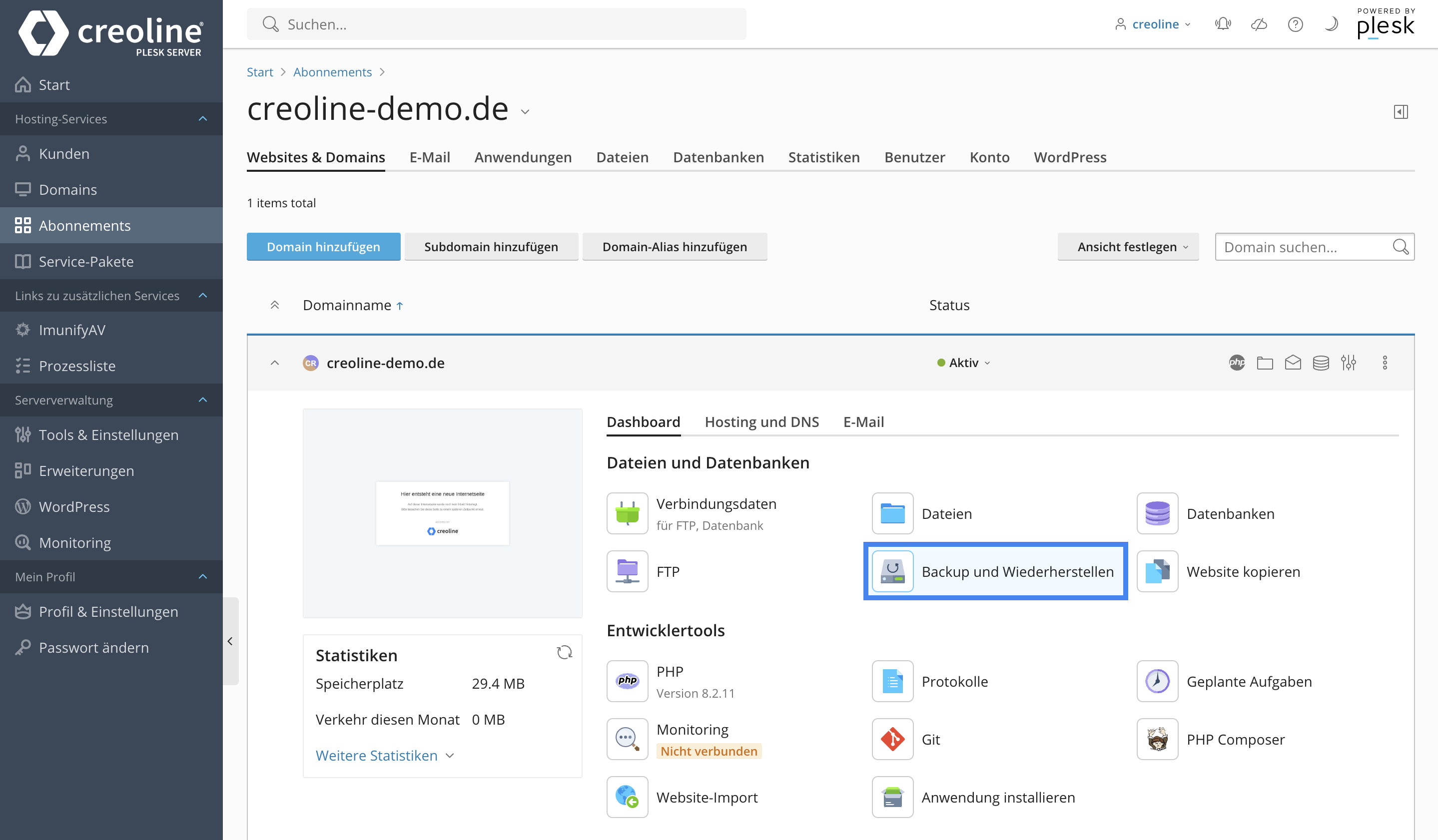The height and width of the screenshot is (840, 1438).
Task: Open the Dateien folder icon
Action: 892,513
